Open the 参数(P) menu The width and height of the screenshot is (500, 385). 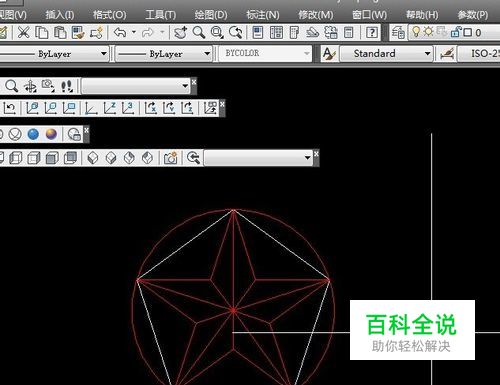click(x=473, y=15)
